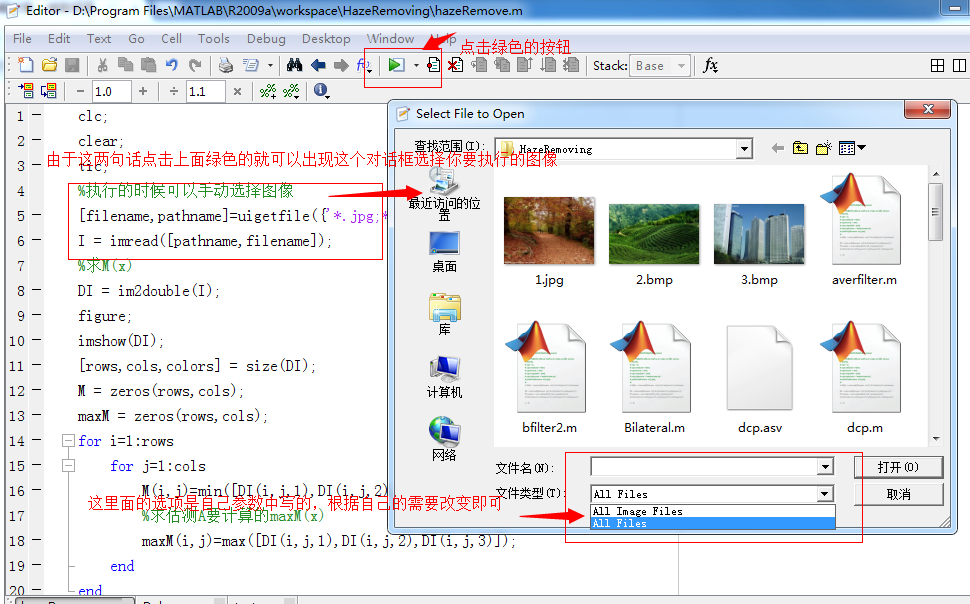Go to 库 libraries location
This screenshot has height=604, width=970.
point(444,314)
